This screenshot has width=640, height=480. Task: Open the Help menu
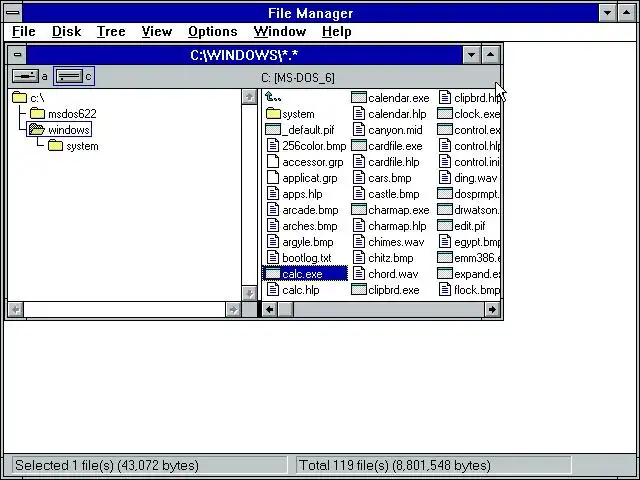point(336,31)
